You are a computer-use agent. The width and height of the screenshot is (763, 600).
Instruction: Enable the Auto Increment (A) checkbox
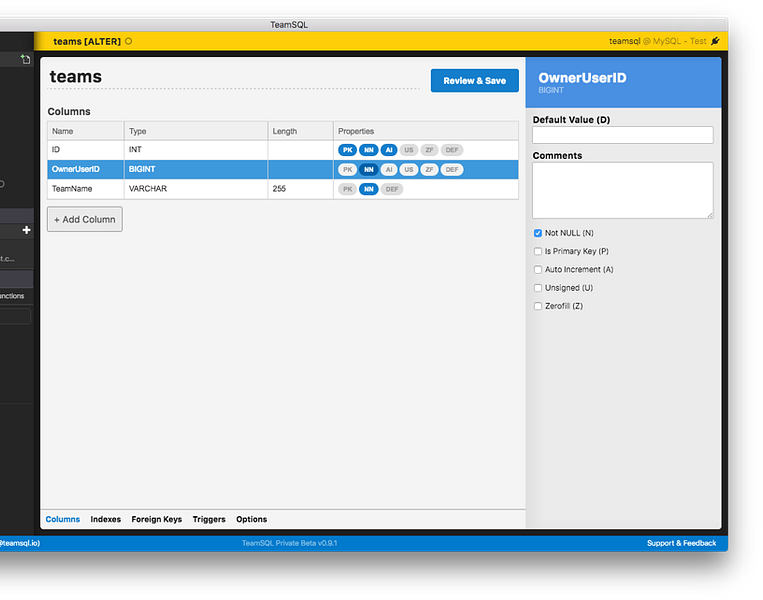[x=538, y=270]
